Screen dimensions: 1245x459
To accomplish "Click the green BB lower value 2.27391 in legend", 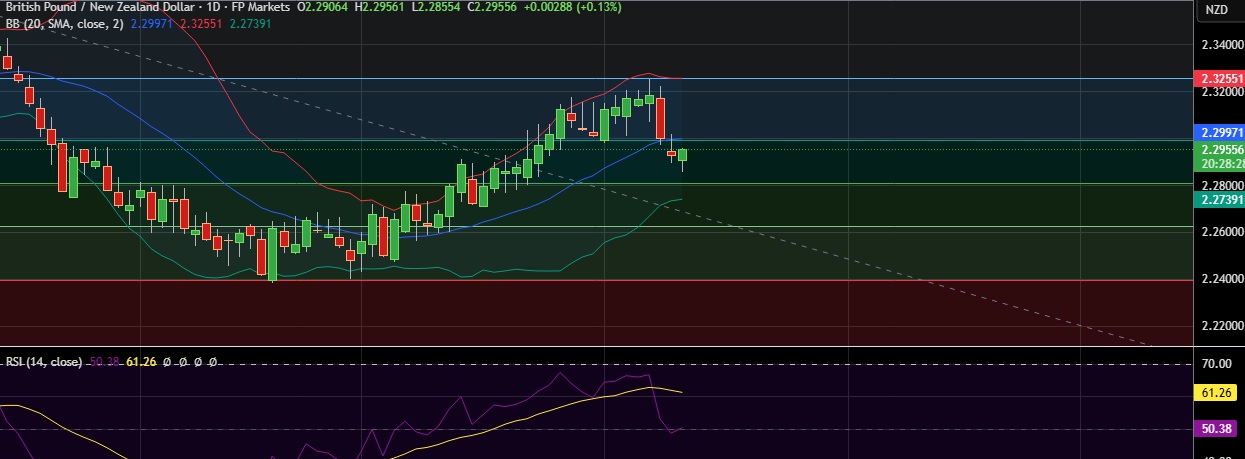I will point(249,22).
